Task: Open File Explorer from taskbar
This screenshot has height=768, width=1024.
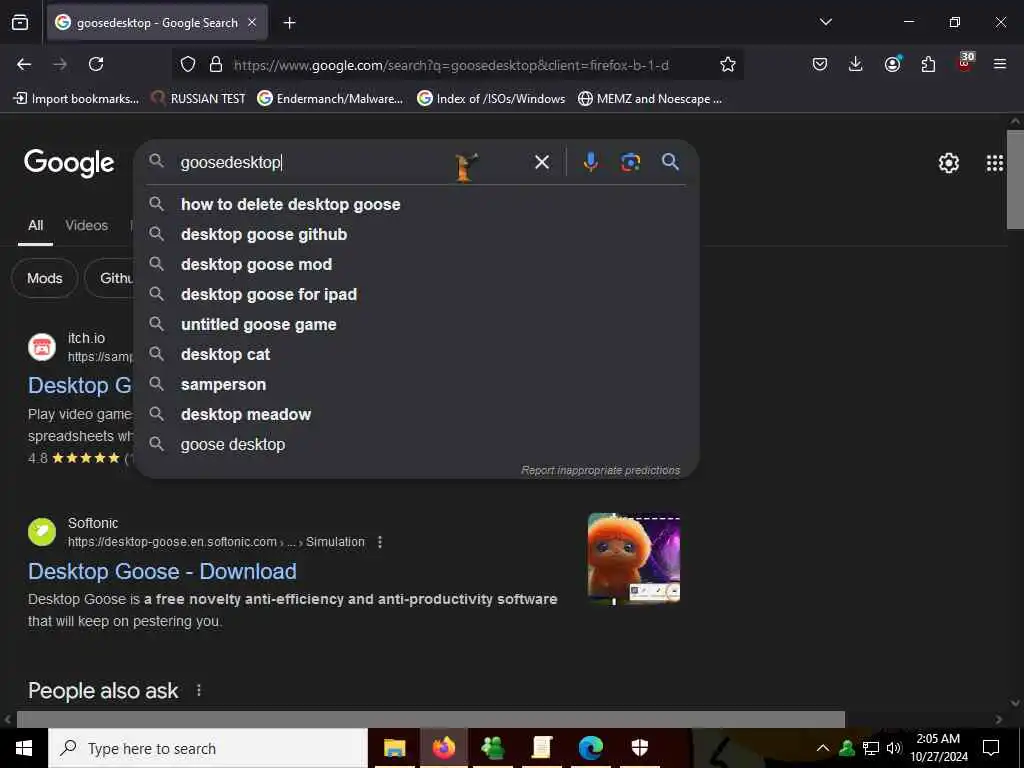Action: coord(394,748)
